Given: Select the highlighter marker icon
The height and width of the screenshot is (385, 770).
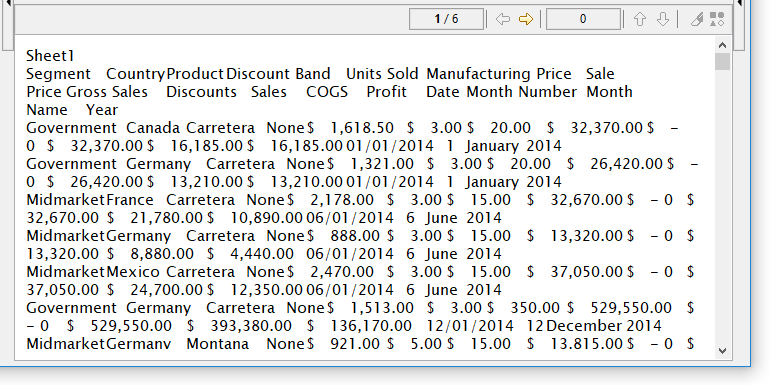Looking at the screenshot, I should pyautogui.click(x=696, y=19).
